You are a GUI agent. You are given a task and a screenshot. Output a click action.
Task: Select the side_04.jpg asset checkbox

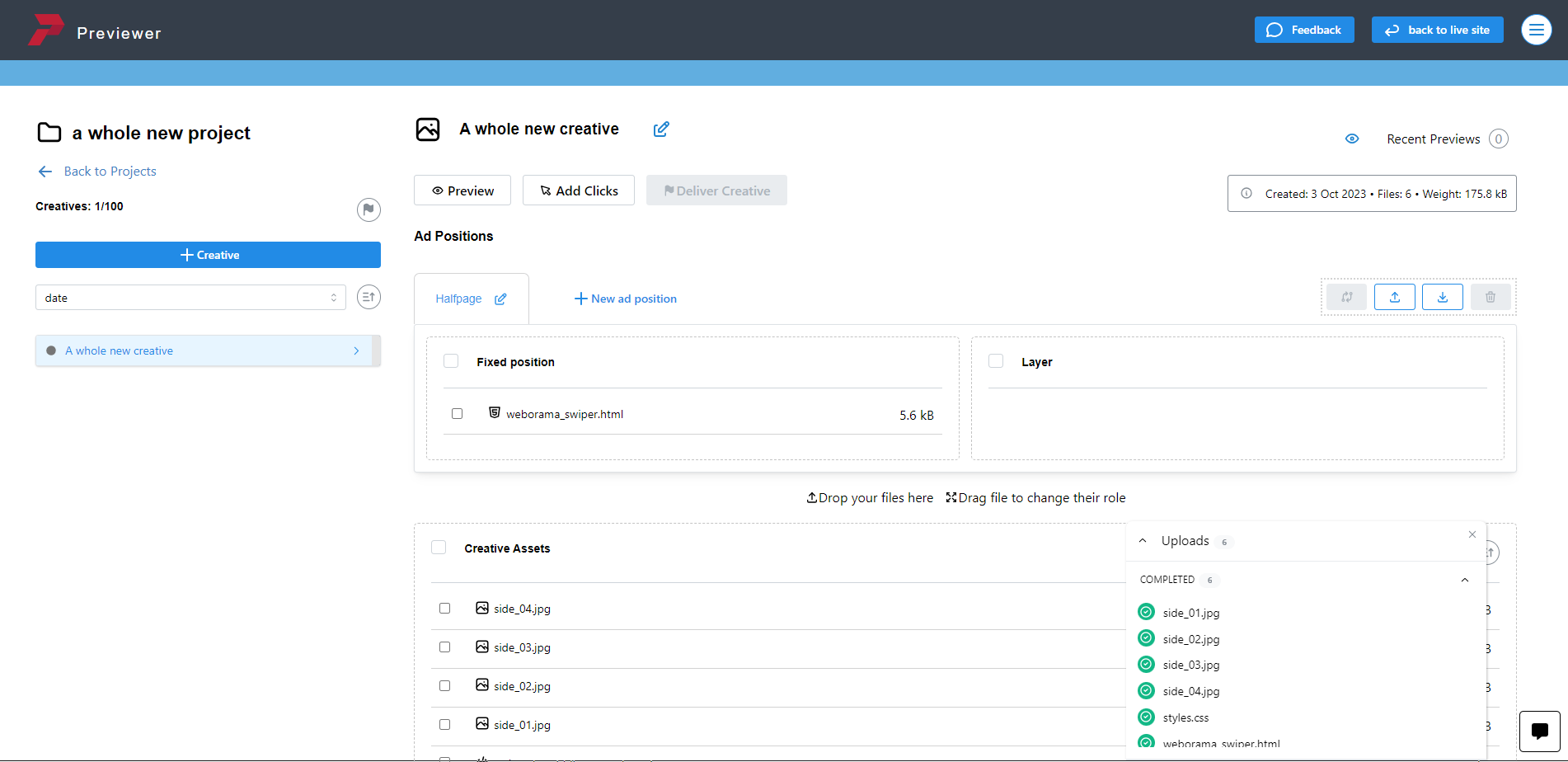[445, 609]
